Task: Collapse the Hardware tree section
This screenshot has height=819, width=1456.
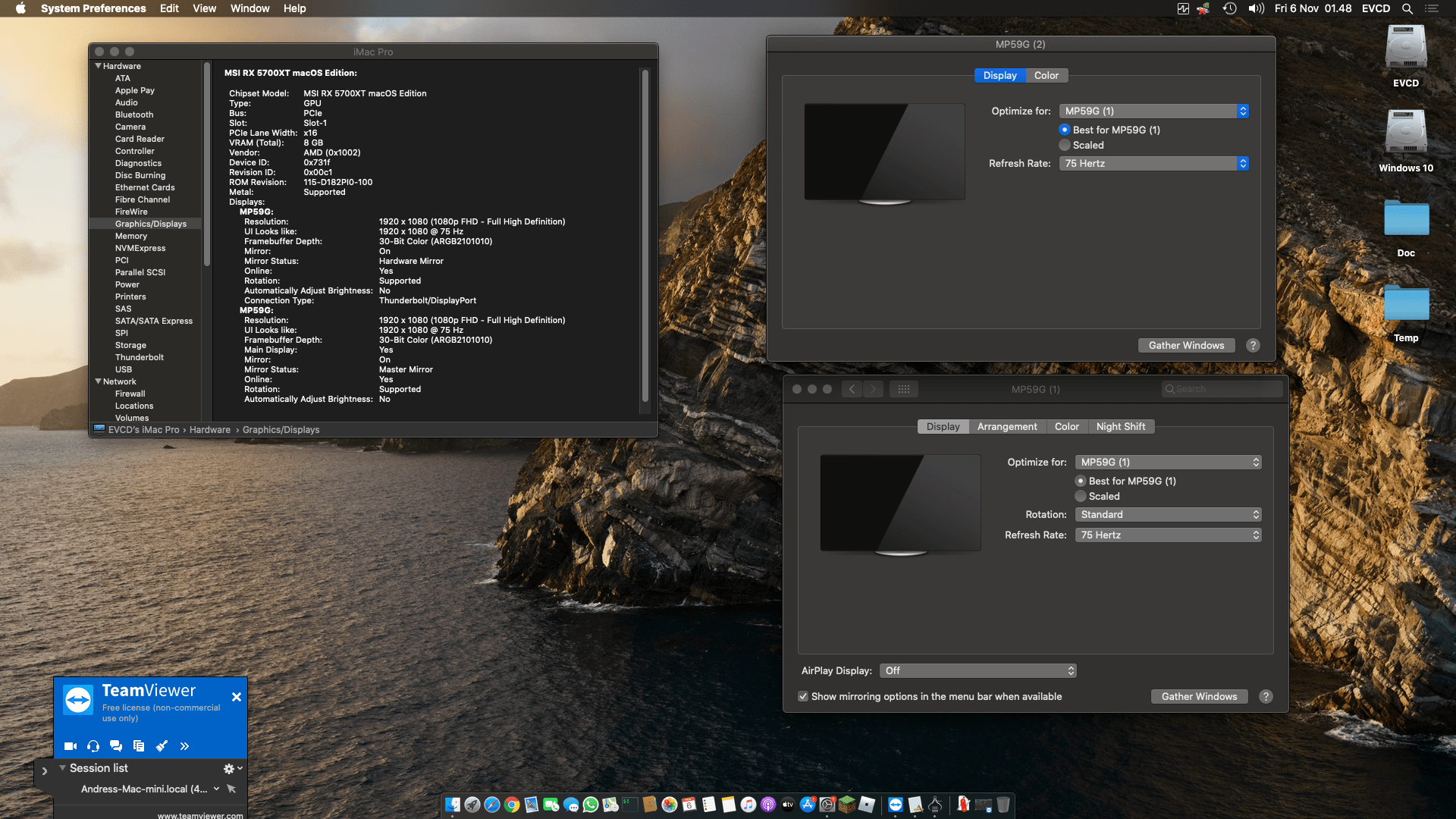Action: (x=99, y=66)
